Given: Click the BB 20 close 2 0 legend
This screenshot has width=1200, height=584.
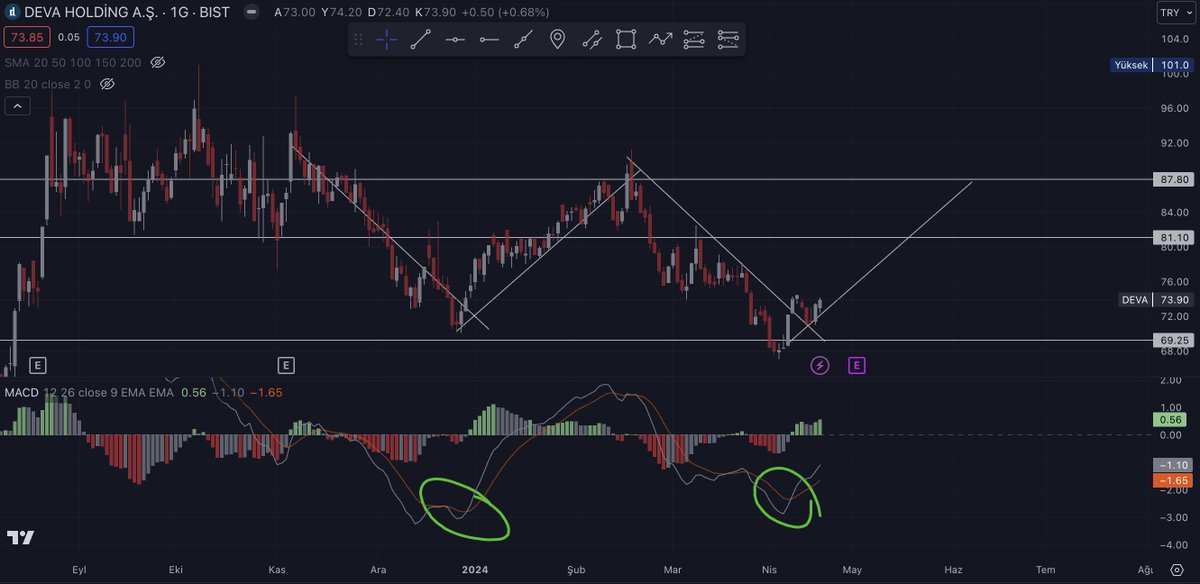Looking at the screenshot, I should pyautogui.click(x=48, y=84).
